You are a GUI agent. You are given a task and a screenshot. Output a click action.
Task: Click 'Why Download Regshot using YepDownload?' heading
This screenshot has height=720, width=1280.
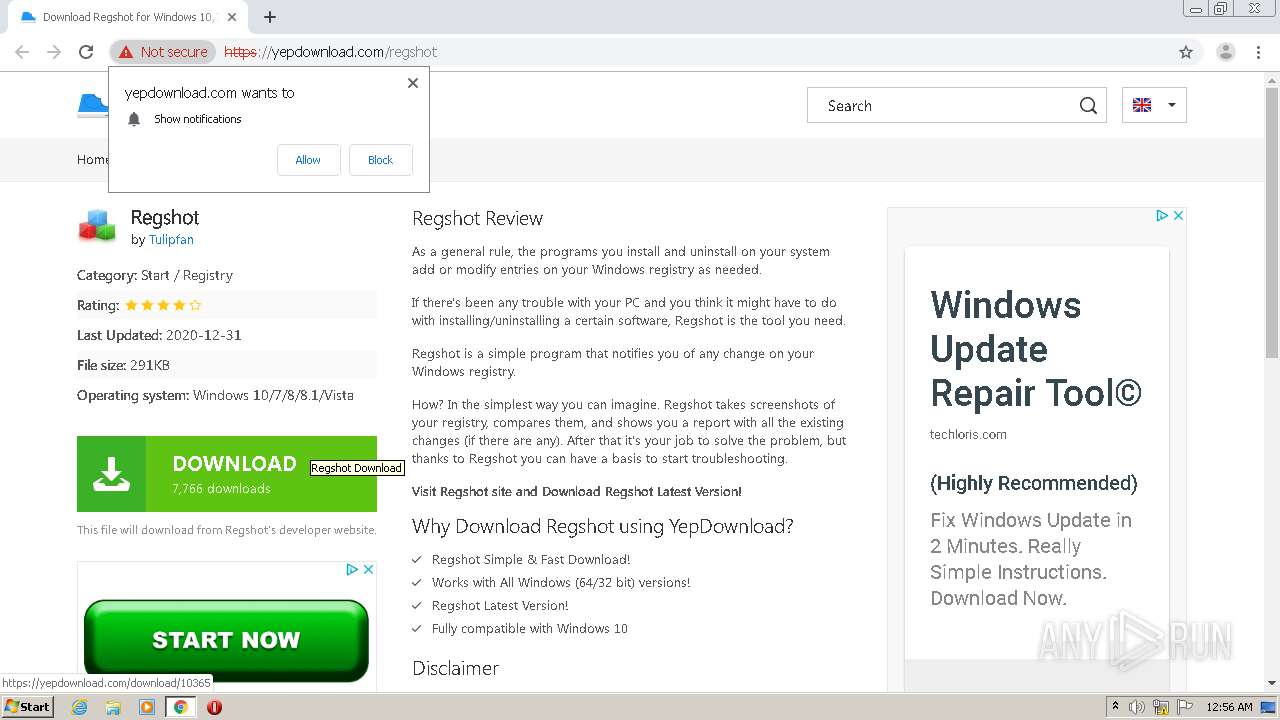[603, 526]
